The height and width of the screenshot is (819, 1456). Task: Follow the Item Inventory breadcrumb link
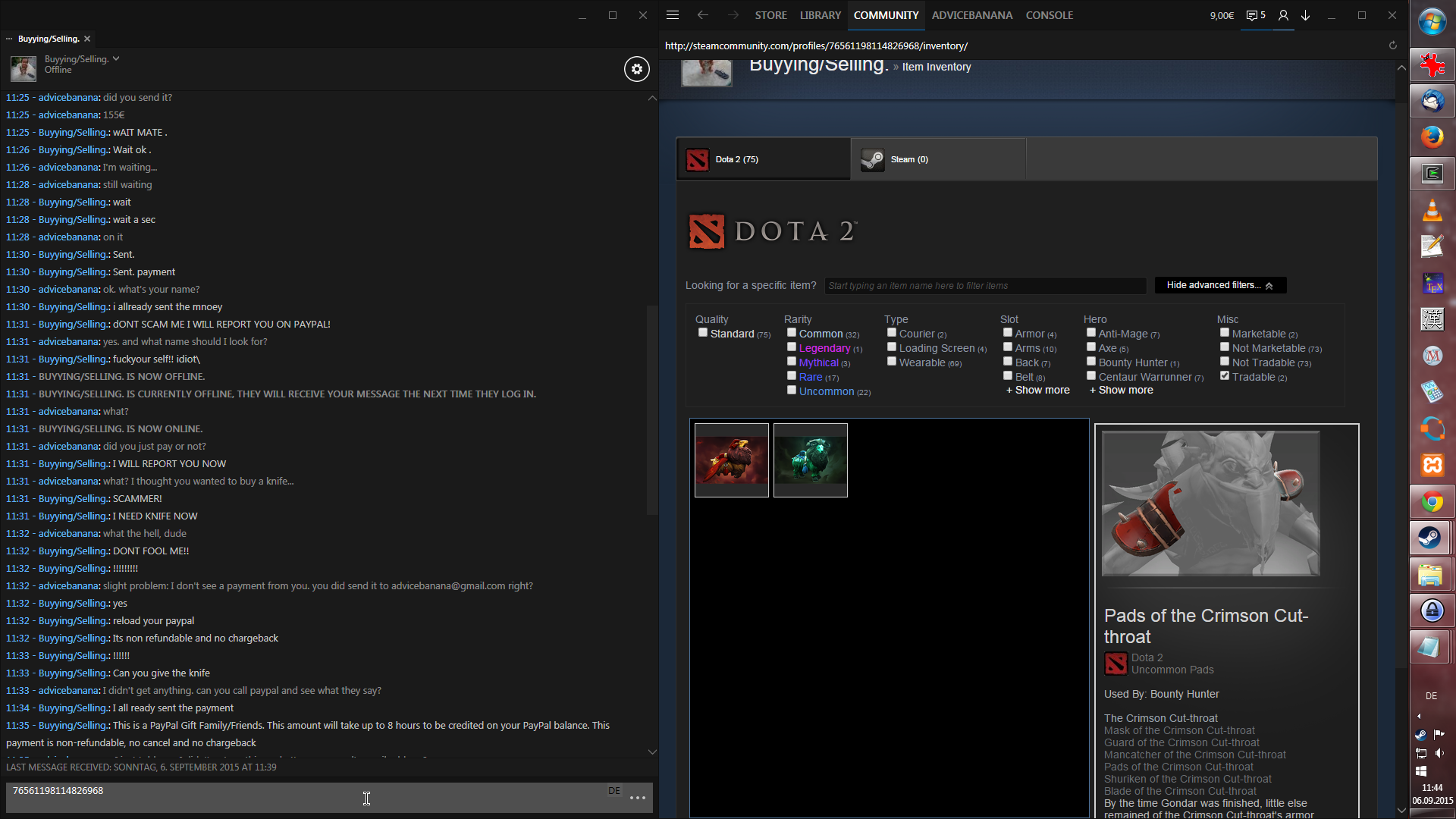tap(936, 67)
